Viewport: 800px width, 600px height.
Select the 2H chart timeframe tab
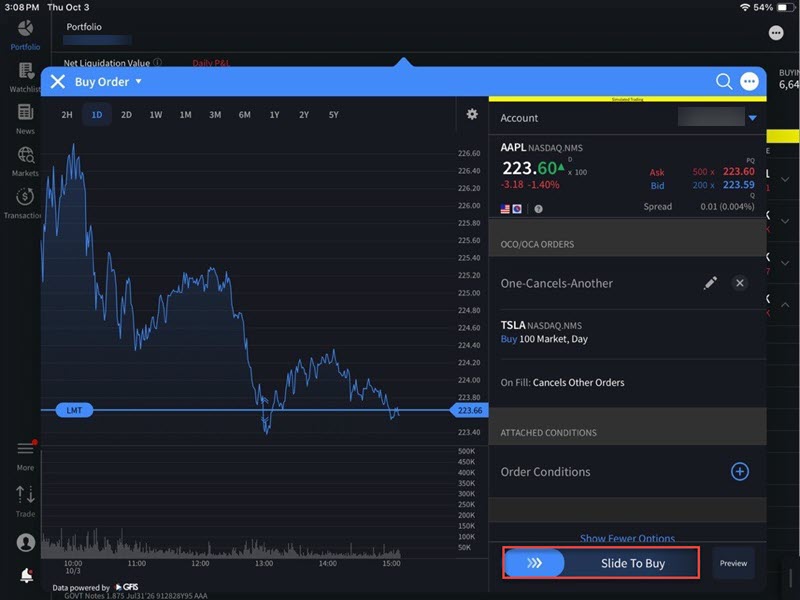pyautogui.click(x=66, y=114)
